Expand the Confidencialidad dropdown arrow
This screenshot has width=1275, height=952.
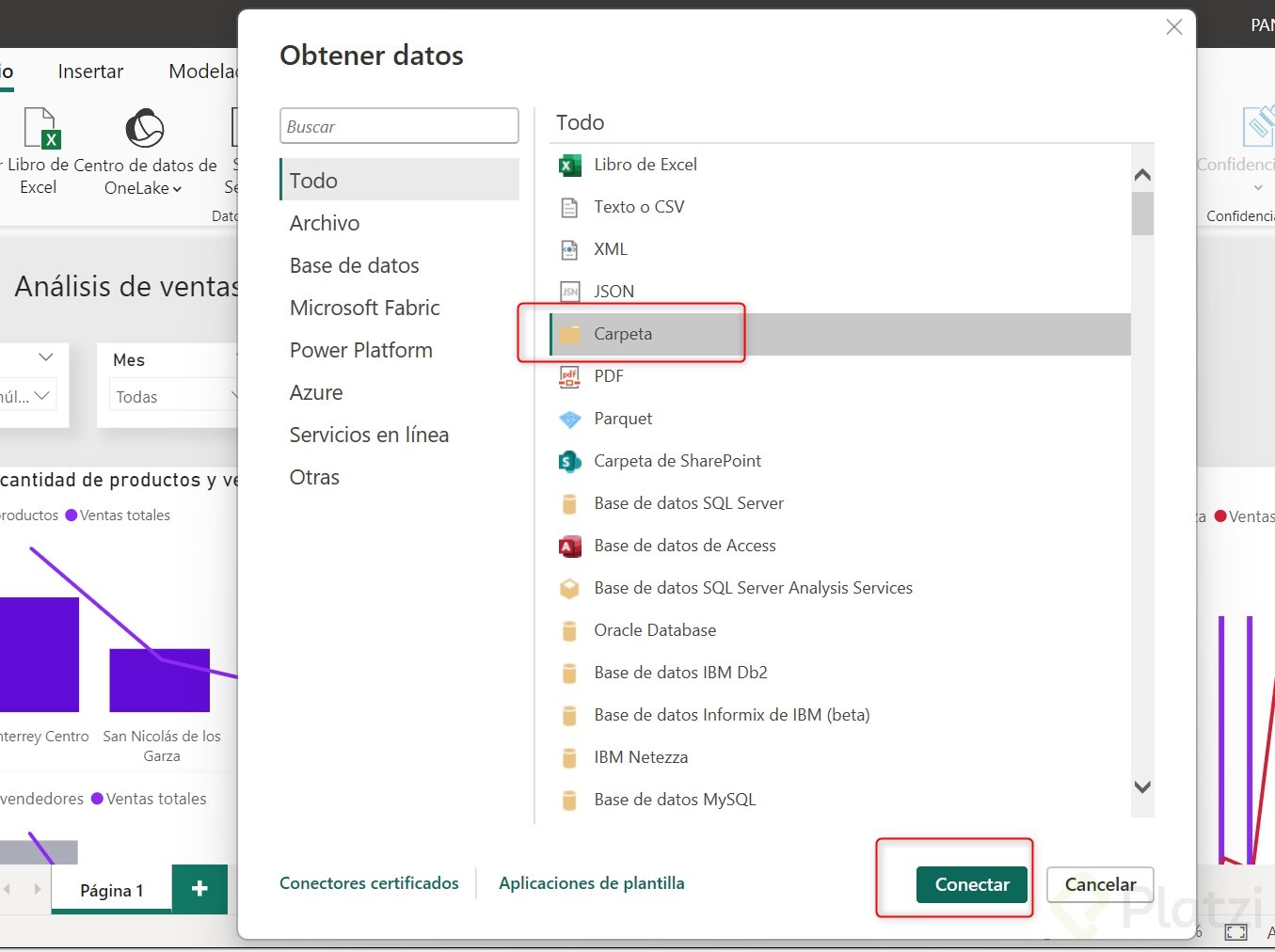pyautogui.click(x=1258, y=188)
